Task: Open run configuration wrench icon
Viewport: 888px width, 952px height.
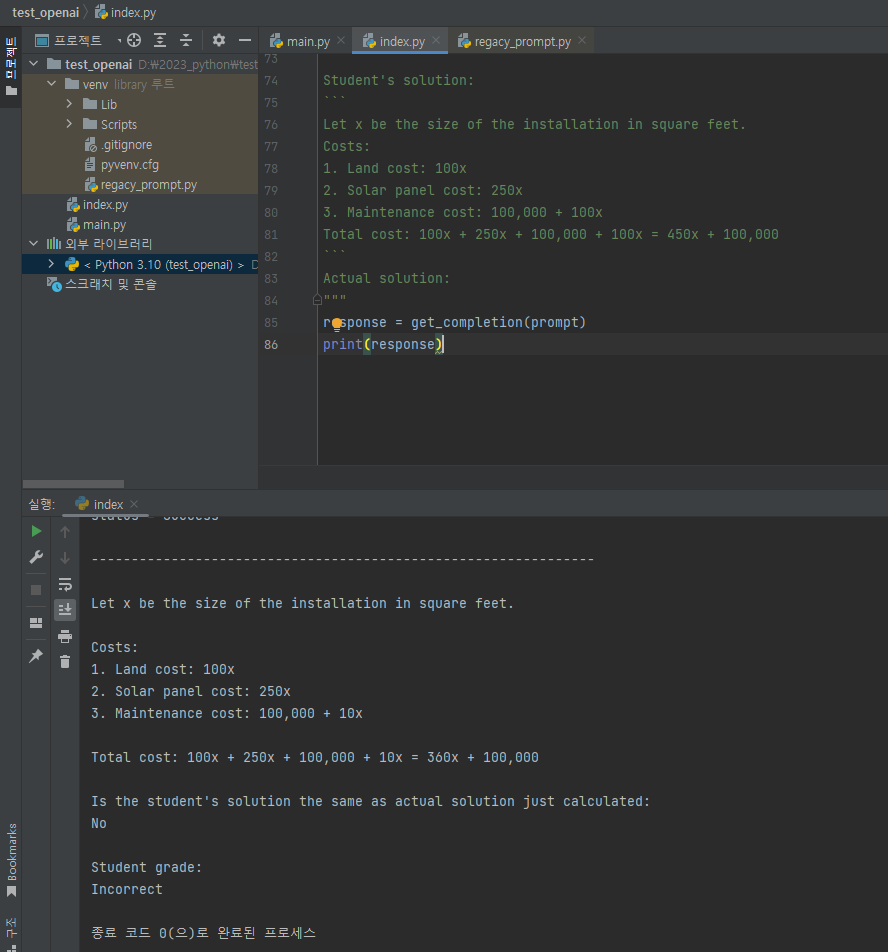Action: pos(36,557)
